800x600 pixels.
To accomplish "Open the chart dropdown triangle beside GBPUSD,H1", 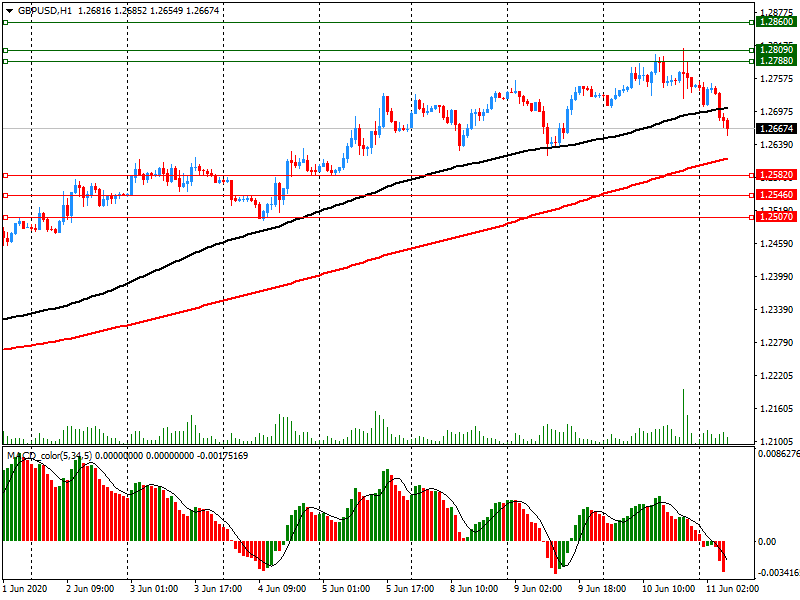I will [10, 11].
